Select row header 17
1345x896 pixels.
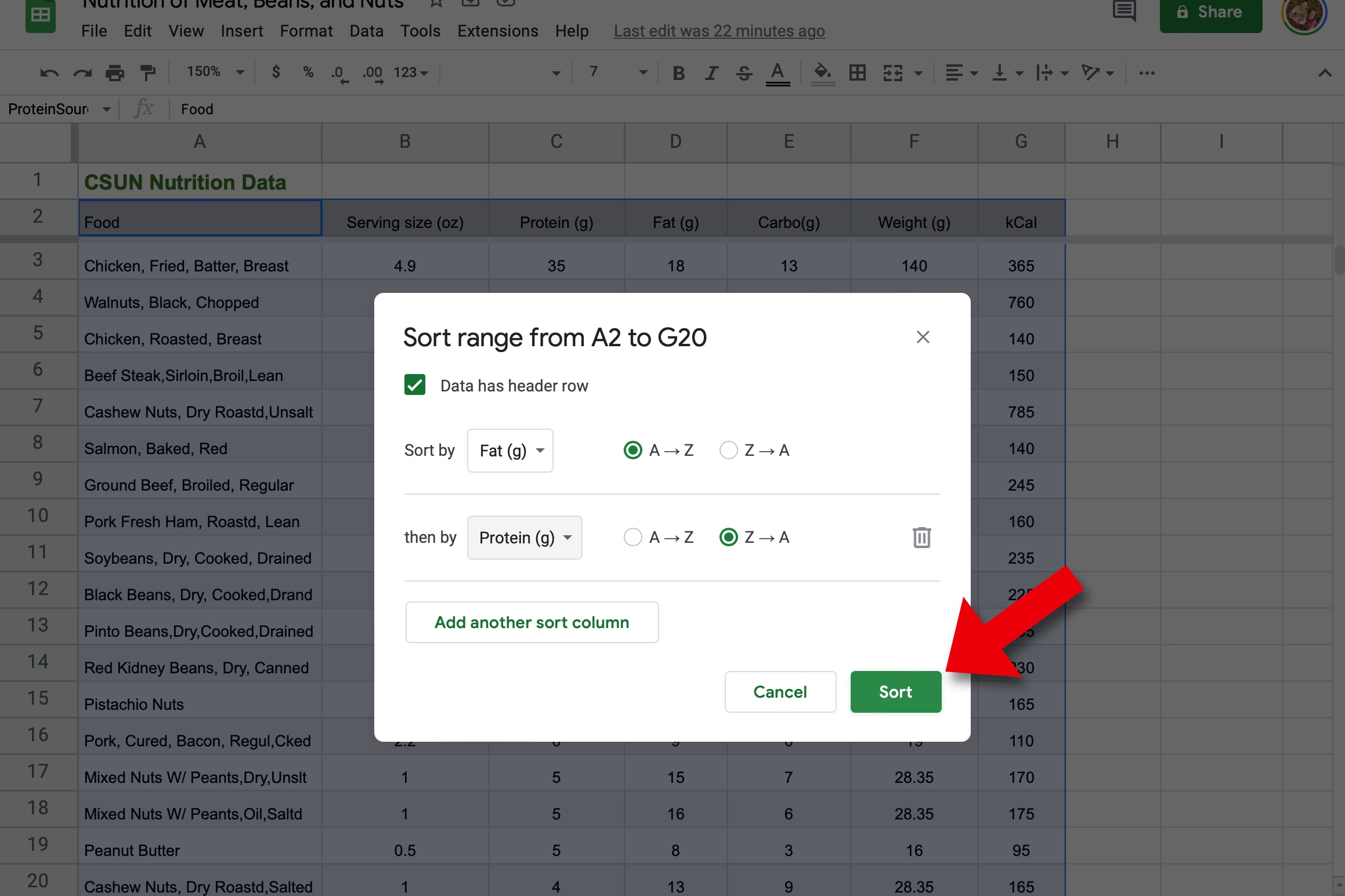tap(38, 771)
